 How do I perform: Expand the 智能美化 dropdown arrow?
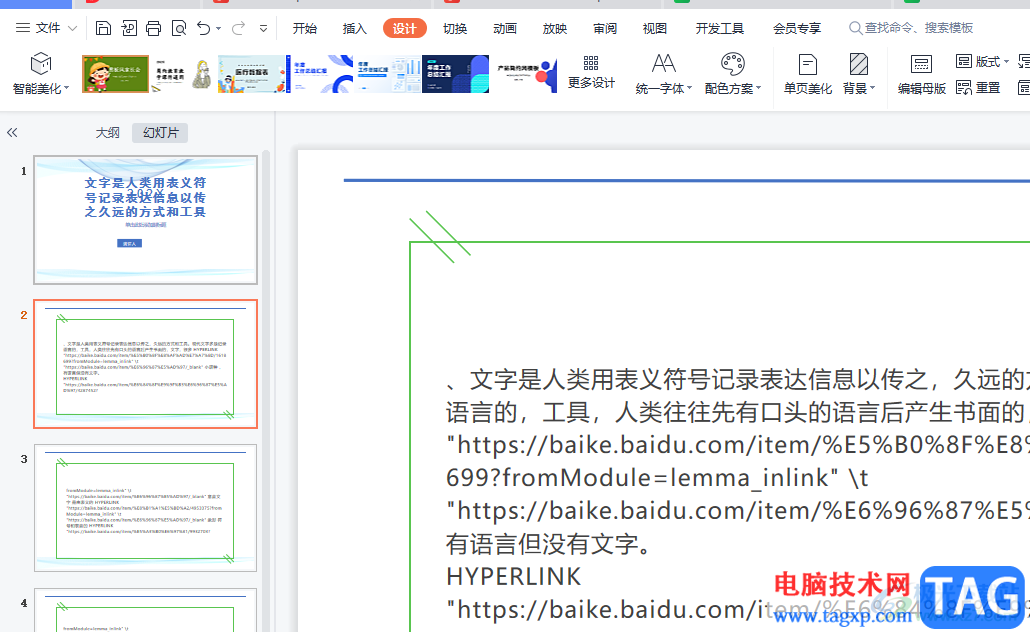(x=66, y=88)
